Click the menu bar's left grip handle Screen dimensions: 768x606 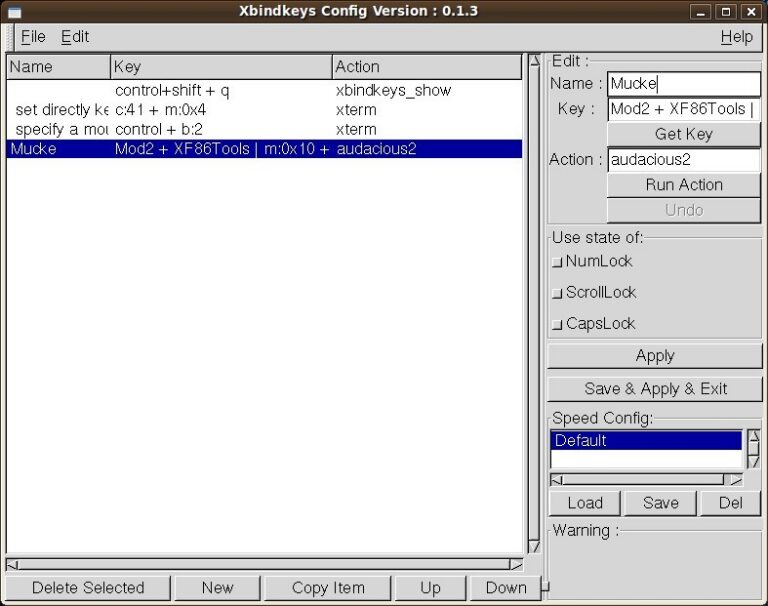(x=11, y=37)
